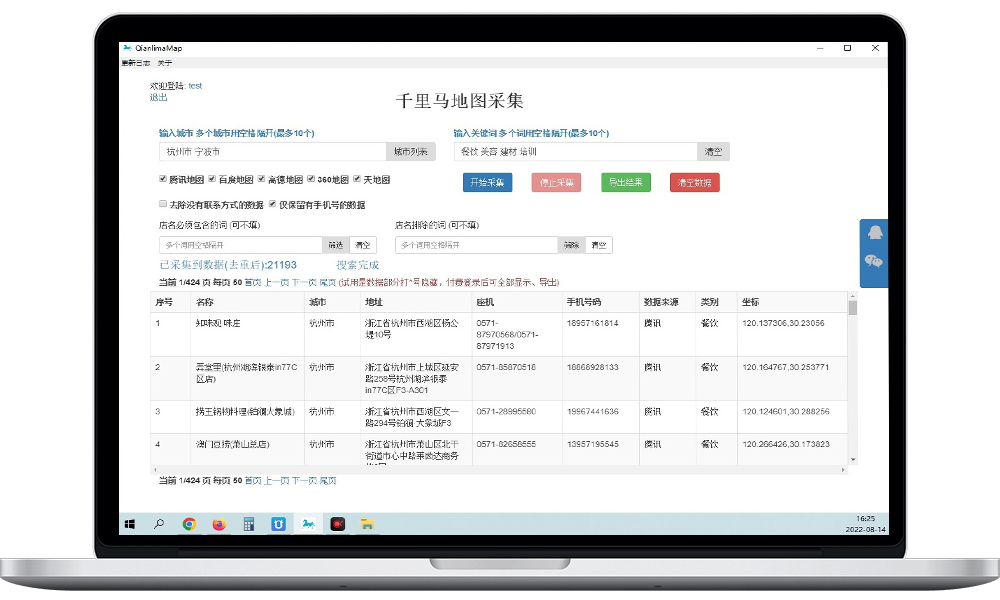
Task: Click the test username link
Action: (x=195, y=85)
